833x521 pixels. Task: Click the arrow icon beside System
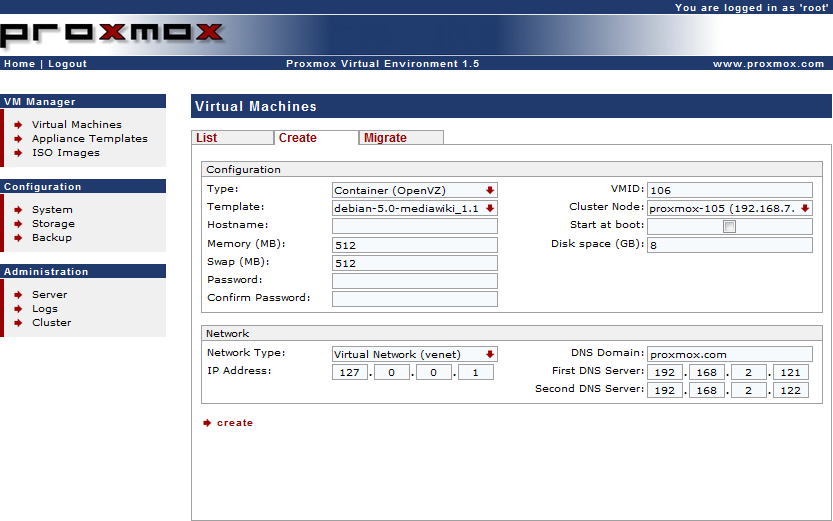pyautogui.click(x=19, y=210)
